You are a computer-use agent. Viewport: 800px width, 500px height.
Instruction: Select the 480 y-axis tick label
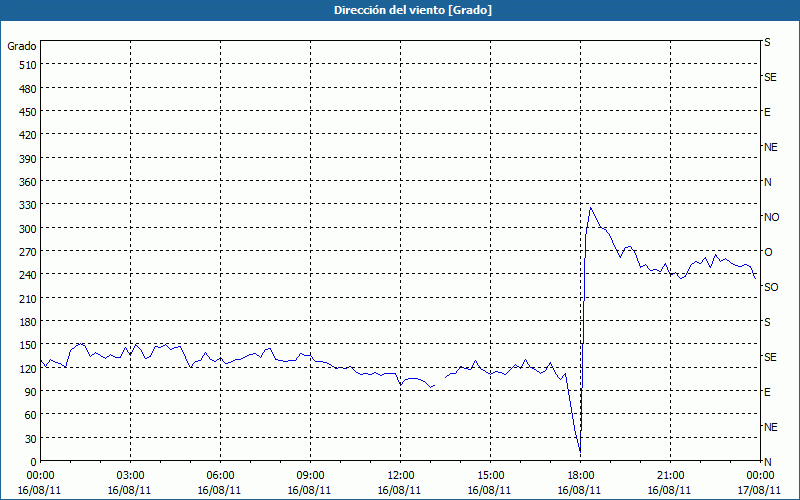tap(29, 89)
